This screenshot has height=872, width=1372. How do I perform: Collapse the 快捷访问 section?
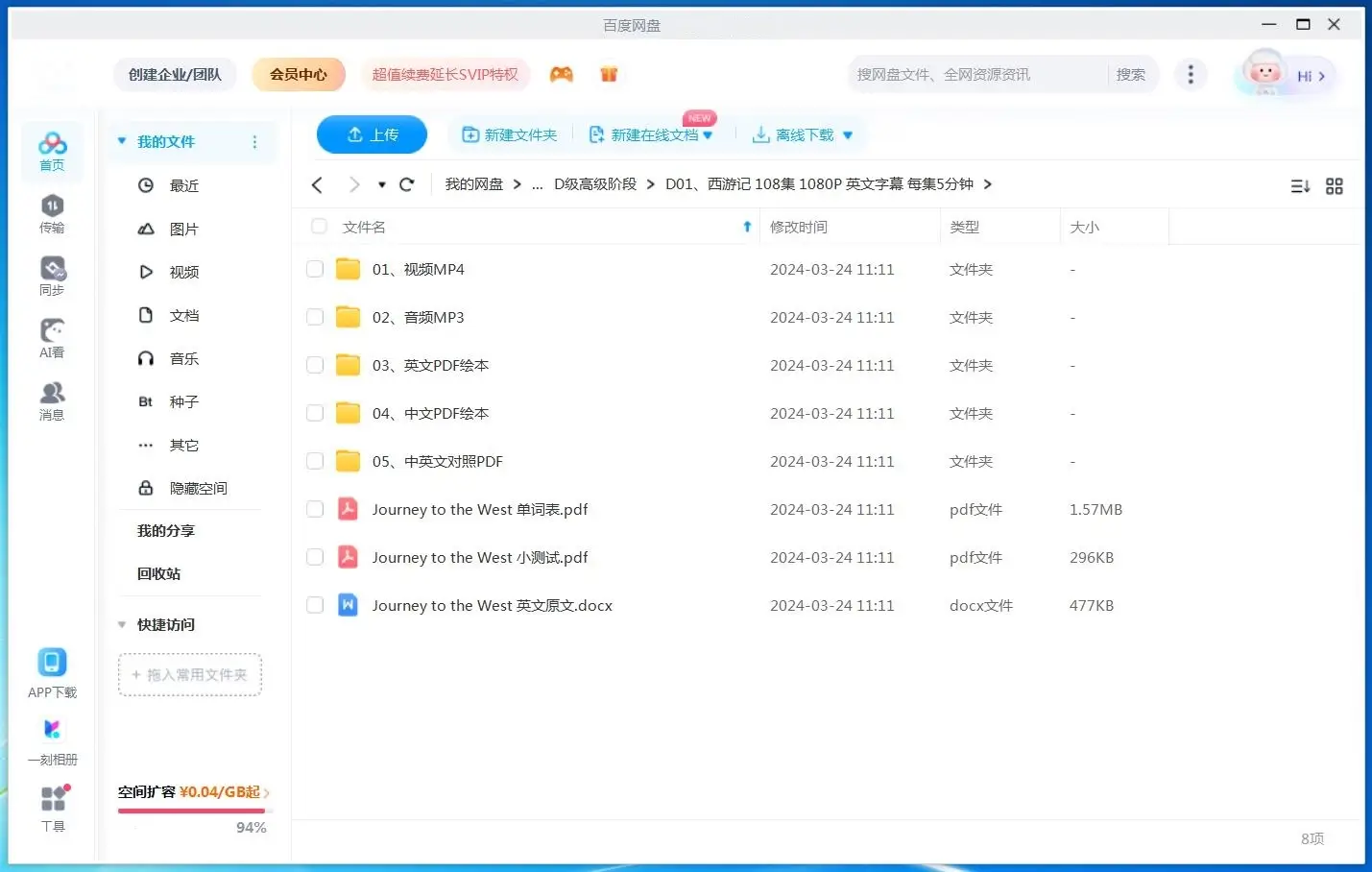tap(122, 625)
